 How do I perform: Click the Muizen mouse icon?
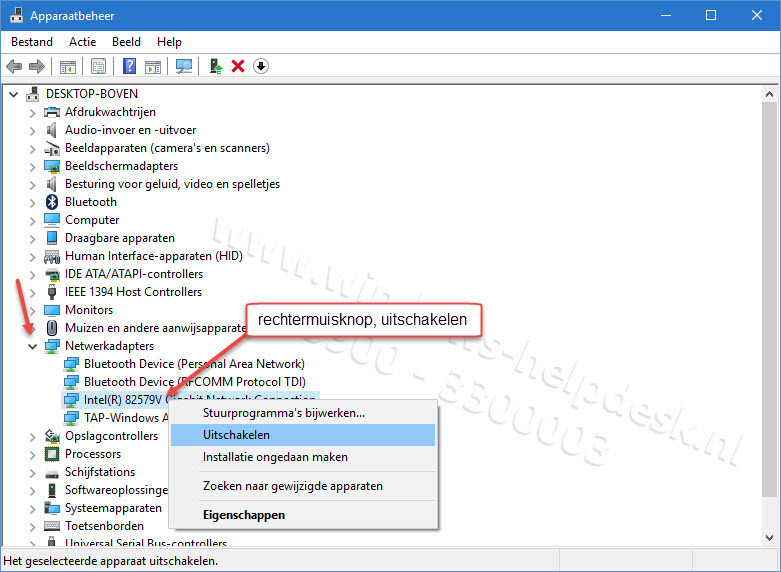click(52, 328)
